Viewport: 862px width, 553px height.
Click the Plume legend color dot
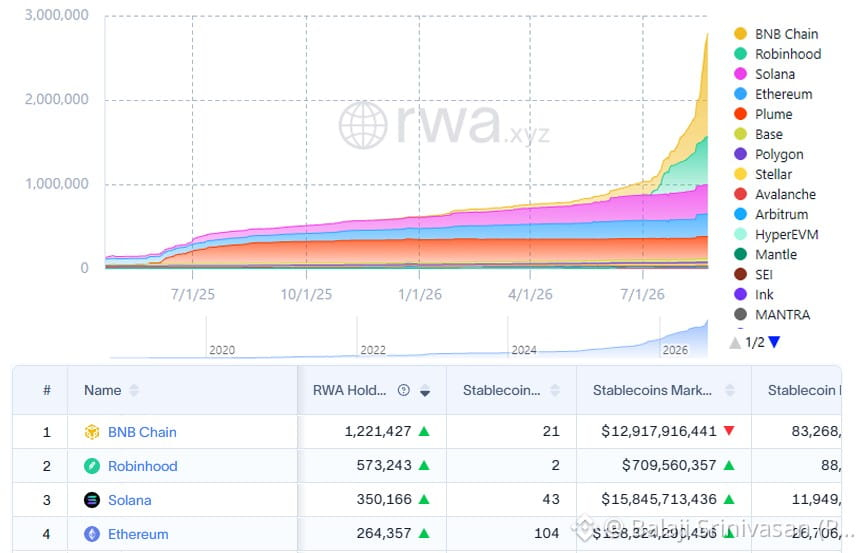741,114
